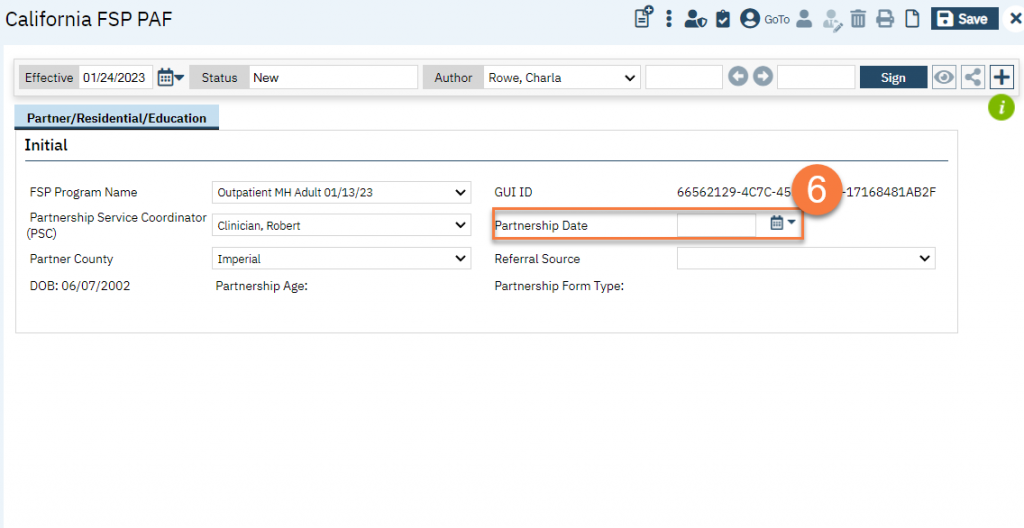1024x528 pixels.
Task: Go to next version with right arrow
Action: (763, 77)
